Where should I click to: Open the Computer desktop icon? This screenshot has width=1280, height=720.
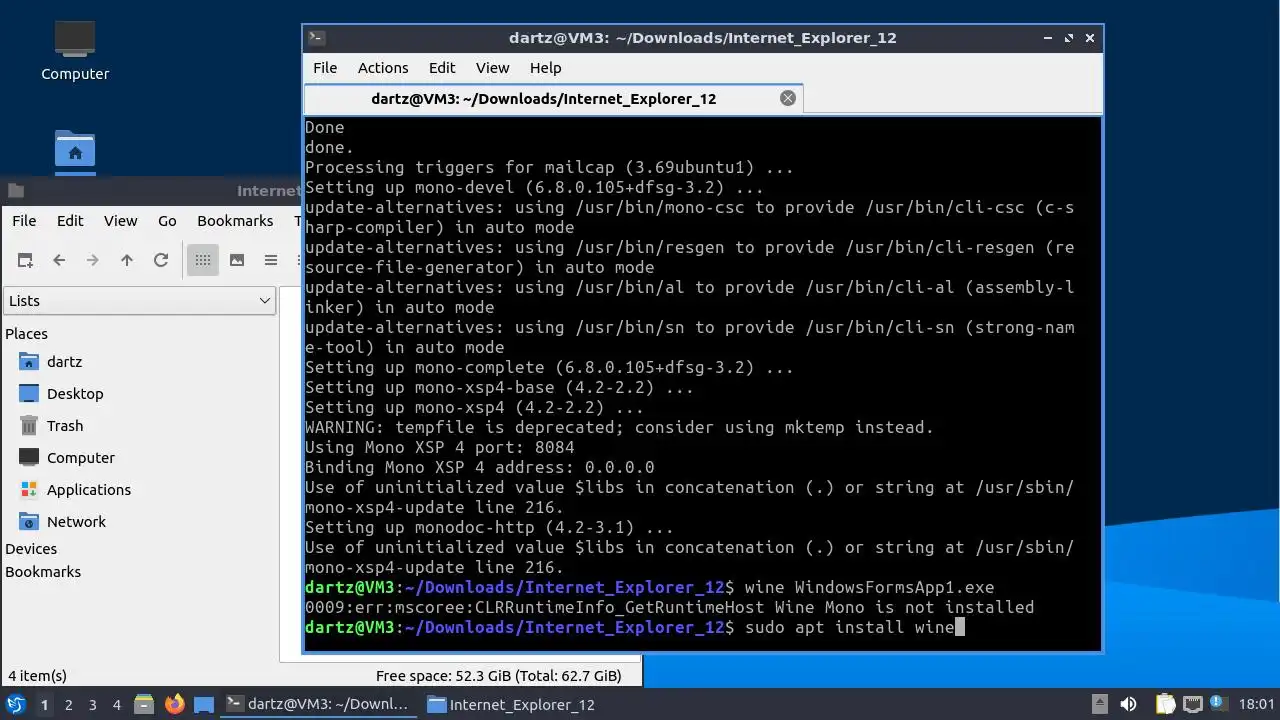pyautogui.click(x=75, y=50)
